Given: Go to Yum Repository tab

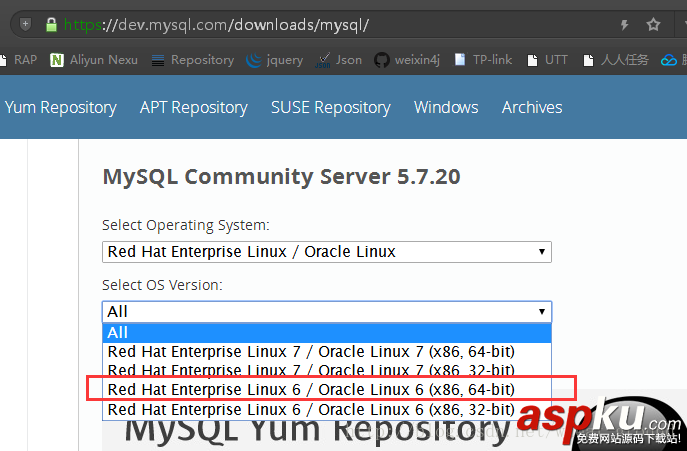Looking at the screenshot, I should 61,107.
